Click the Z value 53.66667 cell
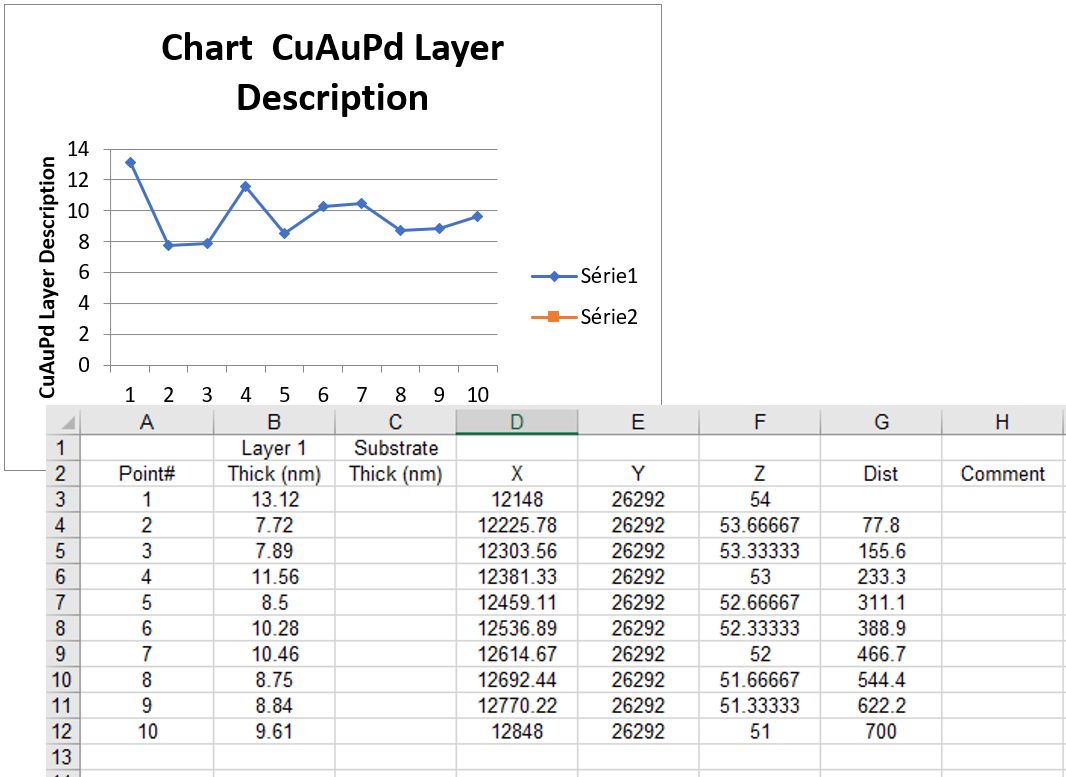 tap(759, 525)
